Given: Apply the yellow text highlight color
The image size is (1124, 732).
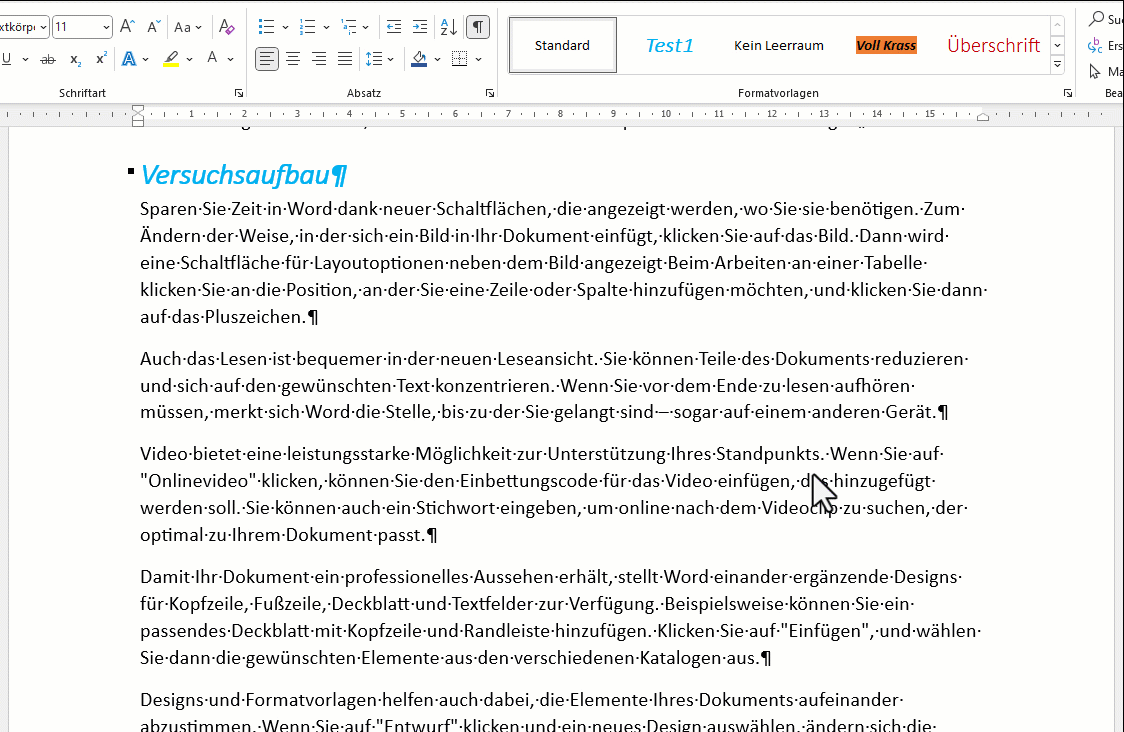Looking at the screenshot, I should (171, 59).
